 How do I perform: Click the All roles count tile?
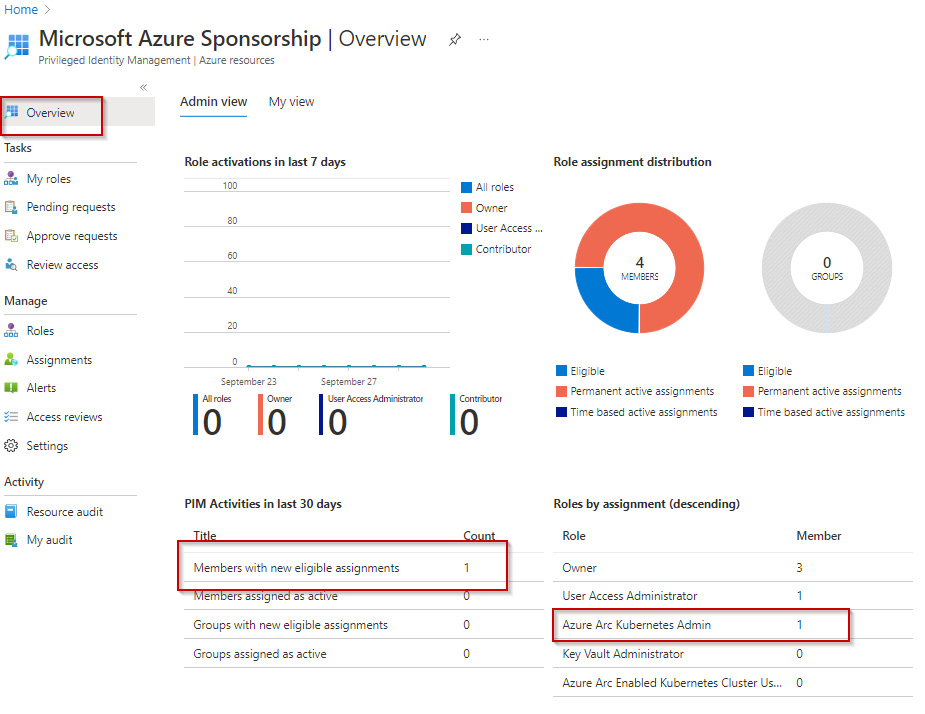pos(212,414)
